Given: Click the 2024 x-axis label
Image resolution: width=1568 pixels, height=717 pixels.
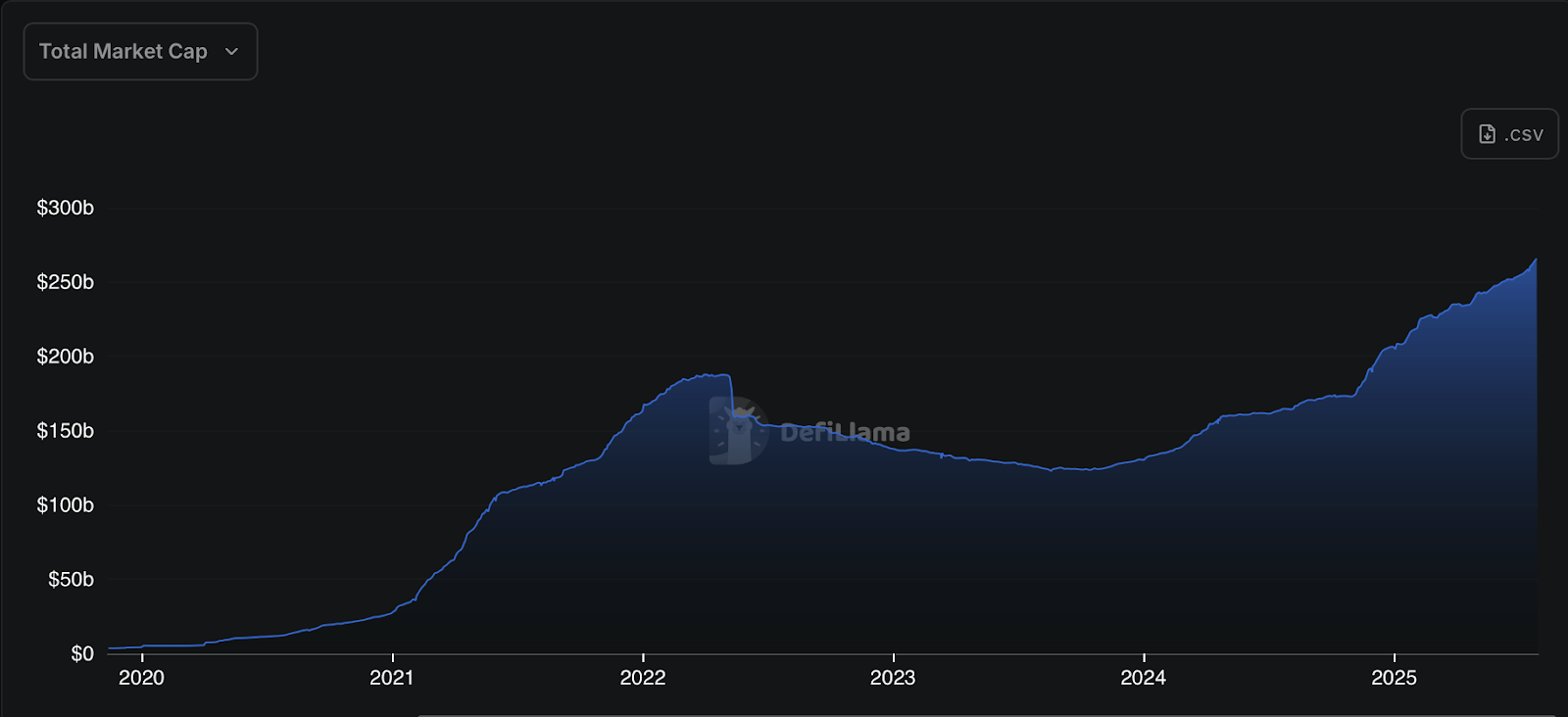Looking at the screenshot, I should 1144,678.
